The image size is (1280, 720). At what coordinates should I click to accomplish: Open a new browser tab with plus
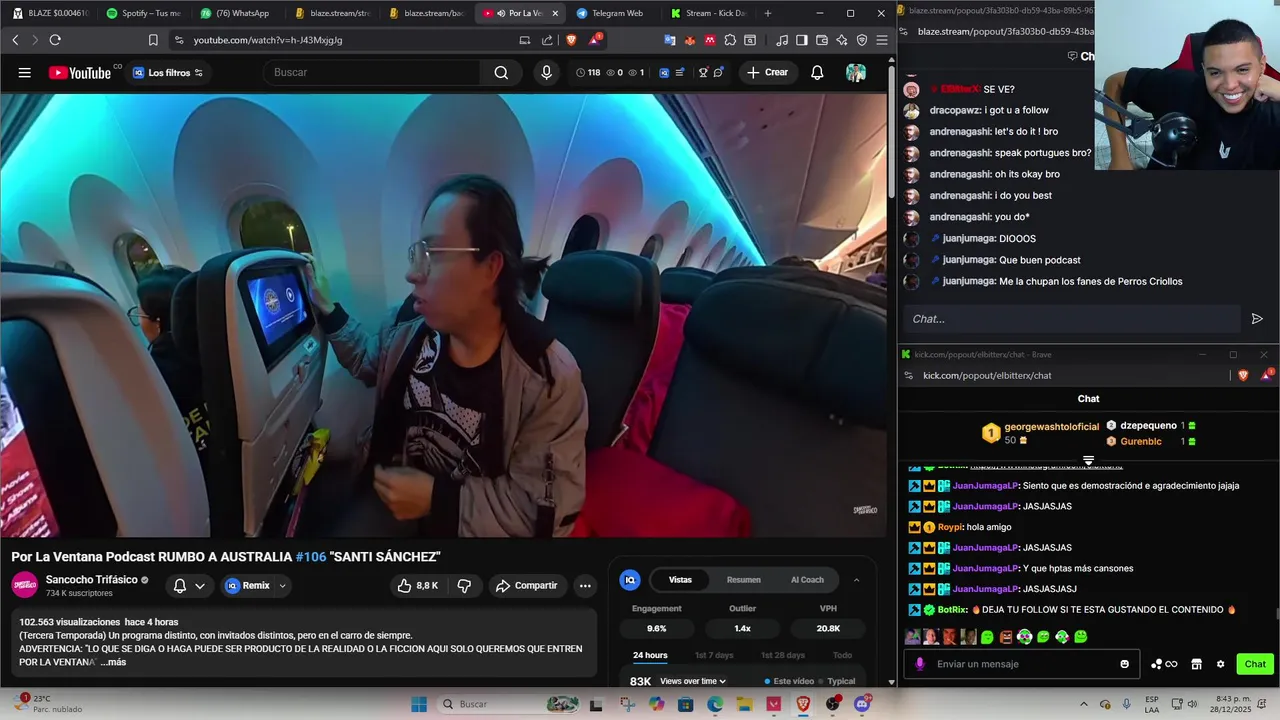768,13
